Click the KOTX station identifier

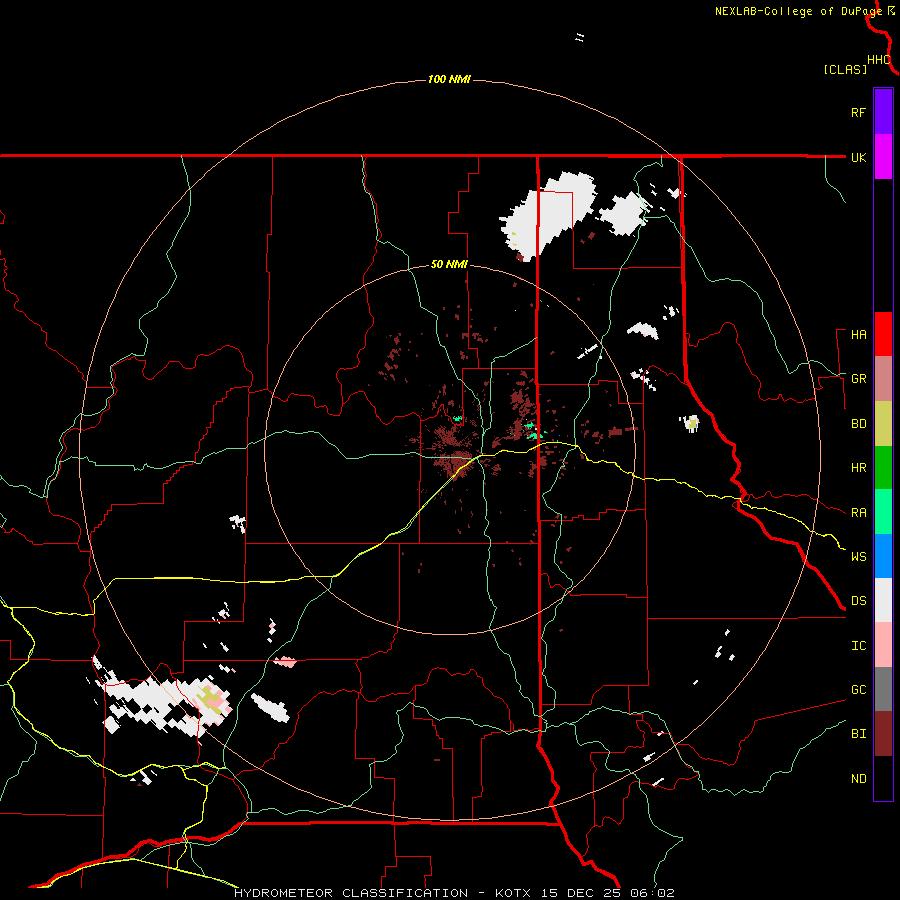[513, 893]
